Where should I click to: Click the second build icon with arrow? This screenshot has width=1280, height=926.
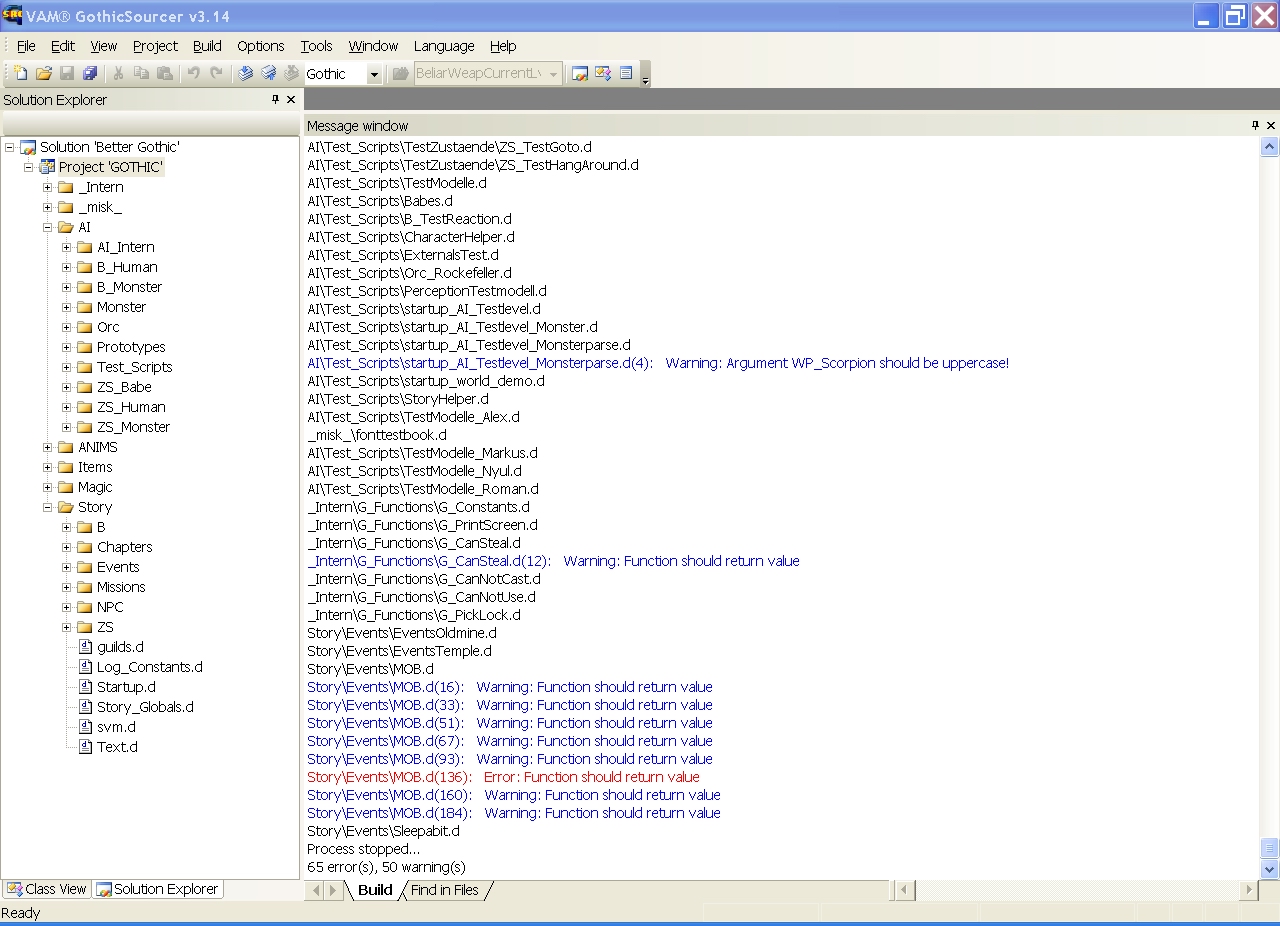coord(269,74)
